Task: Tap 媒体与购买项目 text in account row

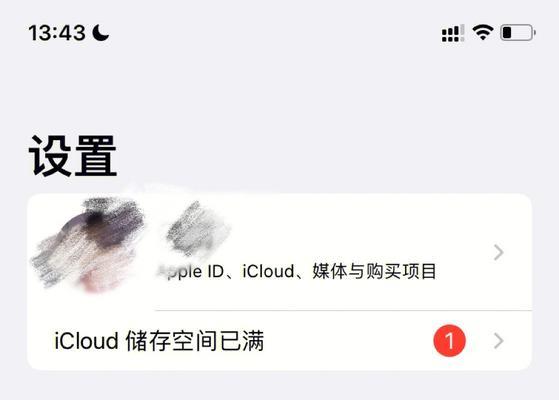Action: [x=374, y=271]
